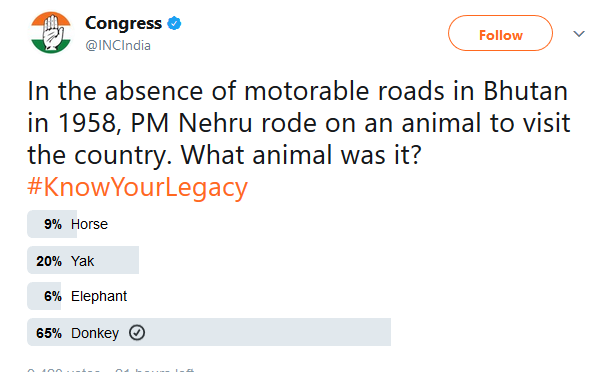Select the Horse poll option text
The height and width of the screenshot is (372, 613).
pos(89,224)
